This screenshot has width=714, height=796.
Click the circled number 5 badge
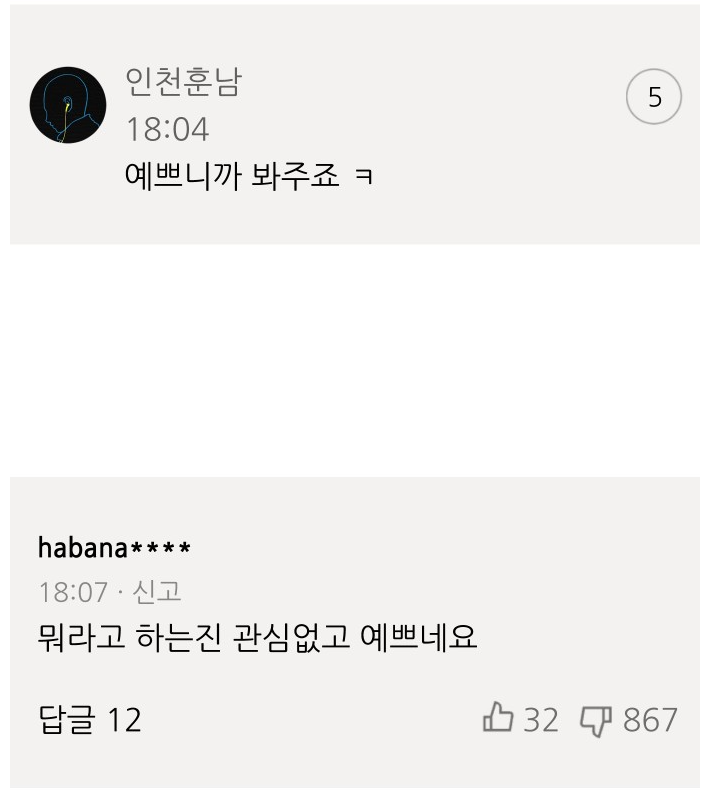click(x=654, y=96)
